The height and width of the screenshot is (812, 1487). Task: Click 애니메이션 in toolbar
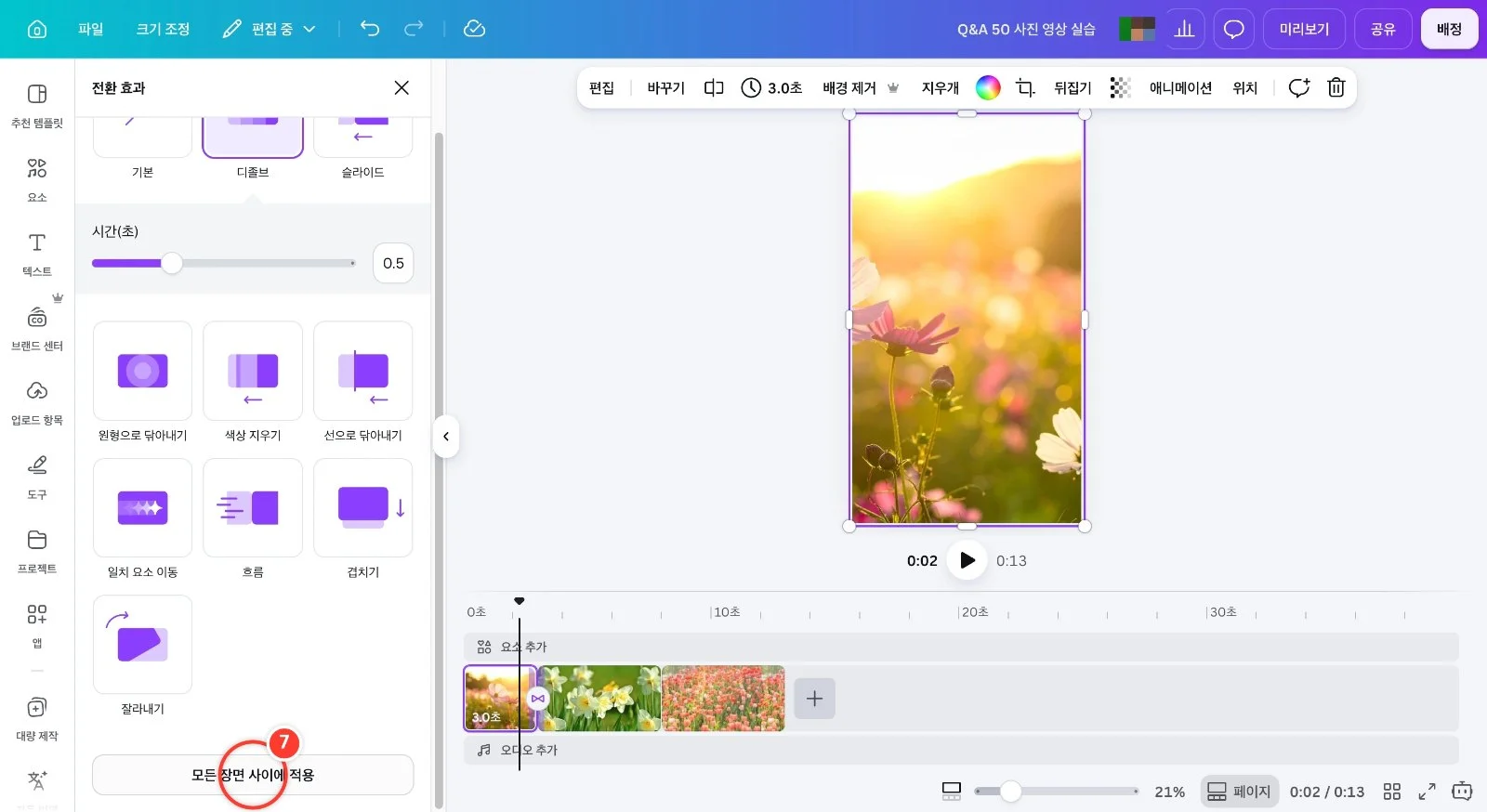[1180, 87]
